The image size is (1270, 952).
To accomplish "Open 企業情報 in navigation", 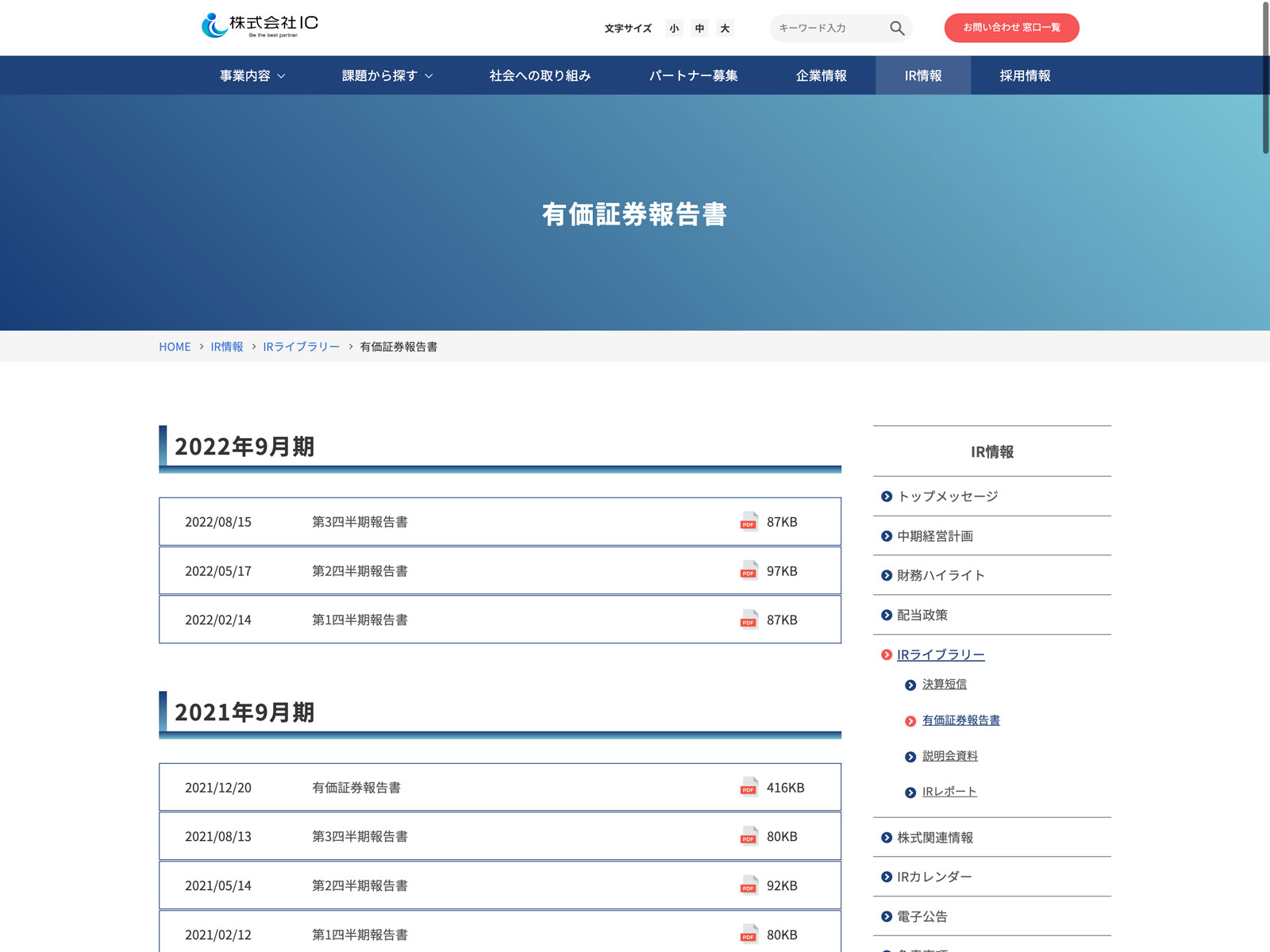I will pos(821,75).
